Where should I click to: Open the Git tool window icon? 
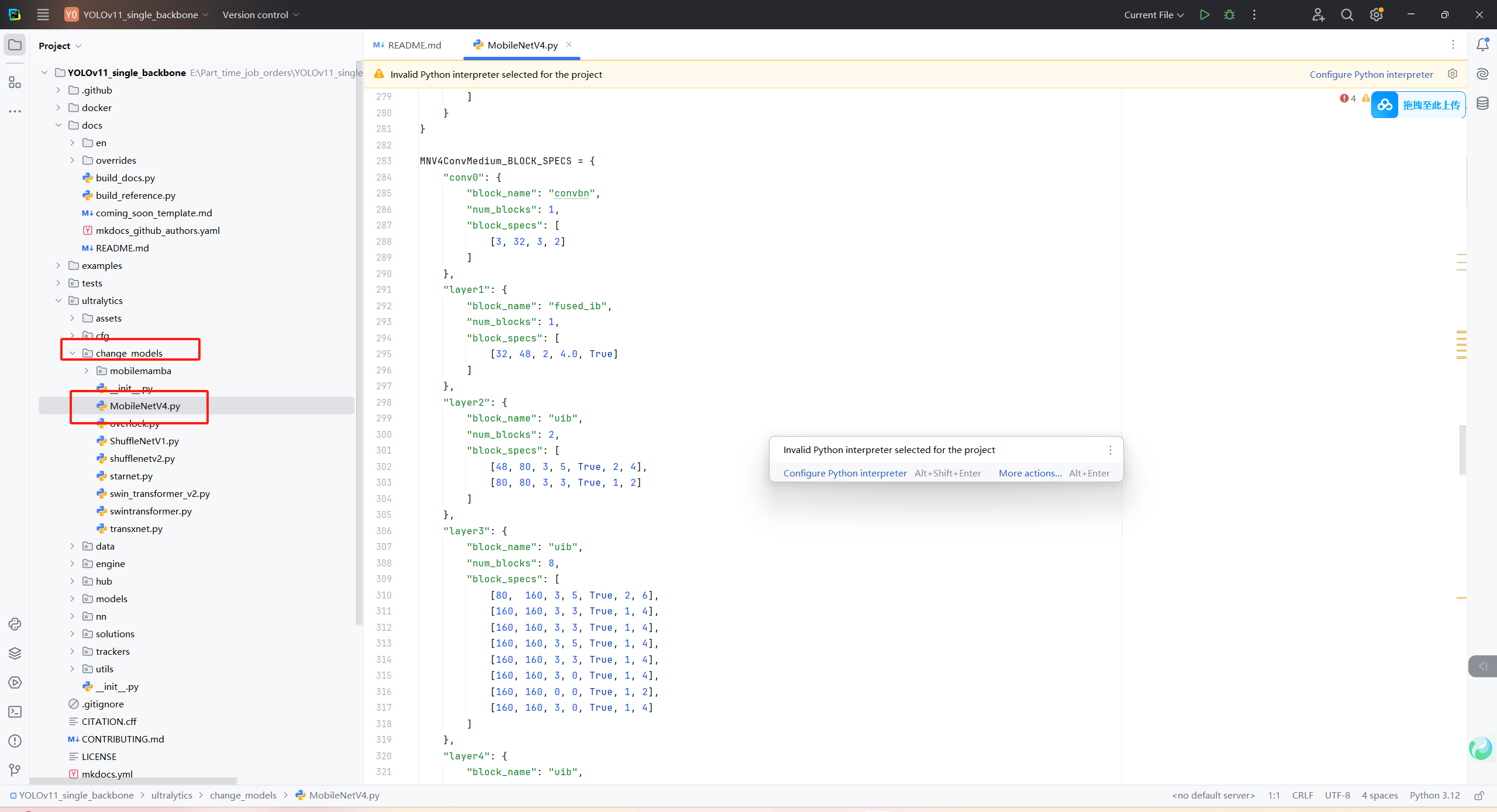[15, 770]
